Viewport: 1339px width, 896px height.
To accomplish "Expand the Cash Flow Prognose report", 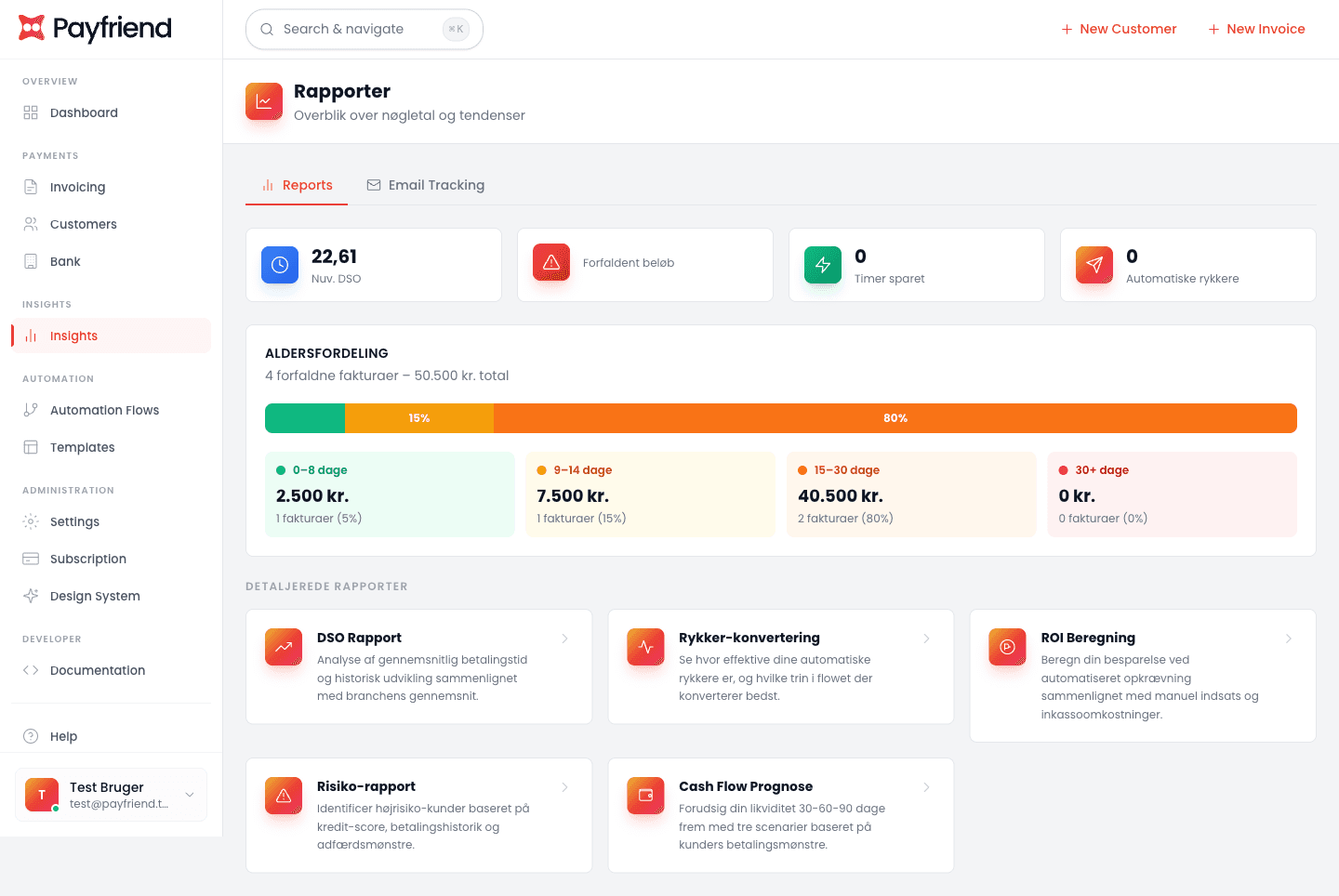I will (x=926, y=786).
